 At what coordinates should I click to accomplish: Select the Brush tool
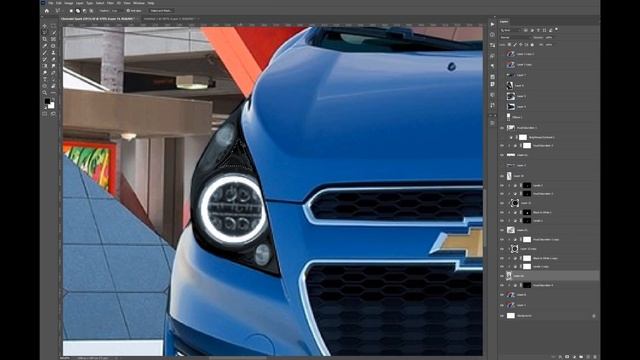pos(44,52)
